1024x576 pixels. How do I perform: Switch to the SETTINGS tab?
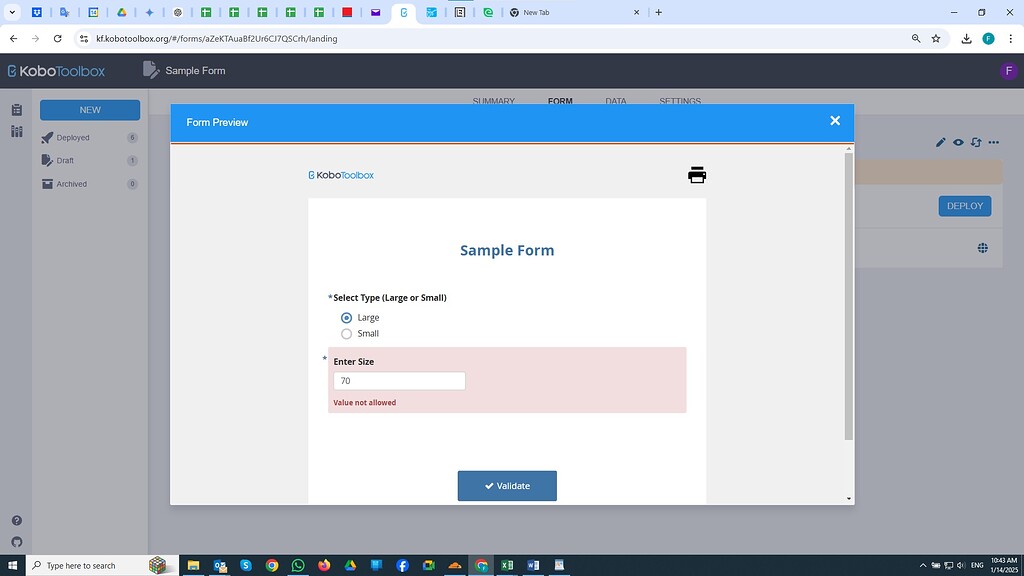tap(679, 101)
